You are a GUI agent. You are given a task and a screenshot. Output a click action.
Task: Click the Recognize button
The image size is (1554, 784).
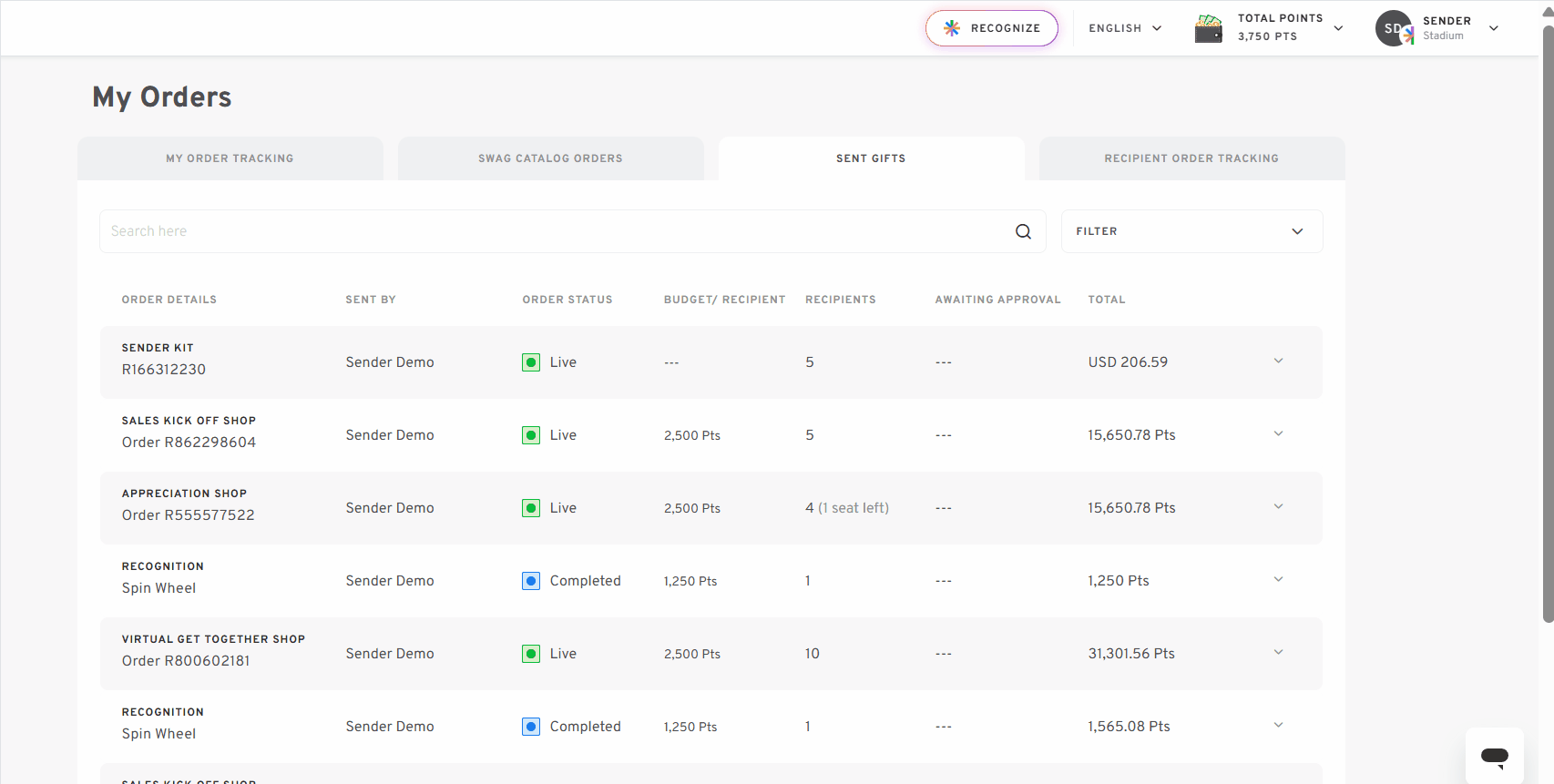click(x=992, y=28)
